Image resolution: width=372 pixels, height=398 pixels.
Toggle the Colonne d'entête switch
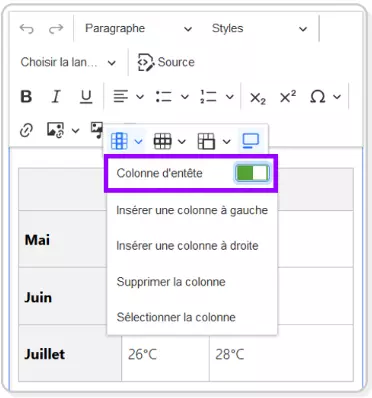click(x=252, y=173)
